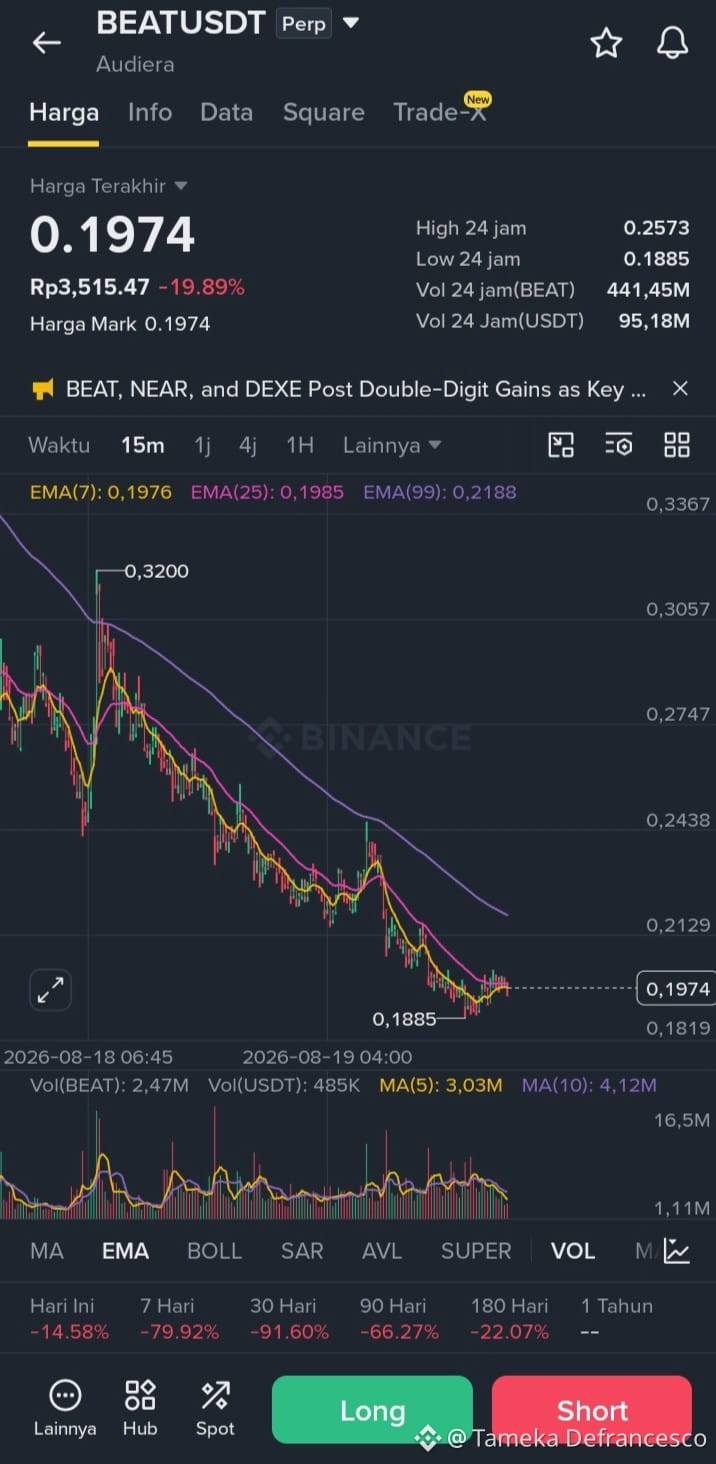Open the Hub icon
The height and width of the screenshot is (1464, 716).
[140, 1408]
